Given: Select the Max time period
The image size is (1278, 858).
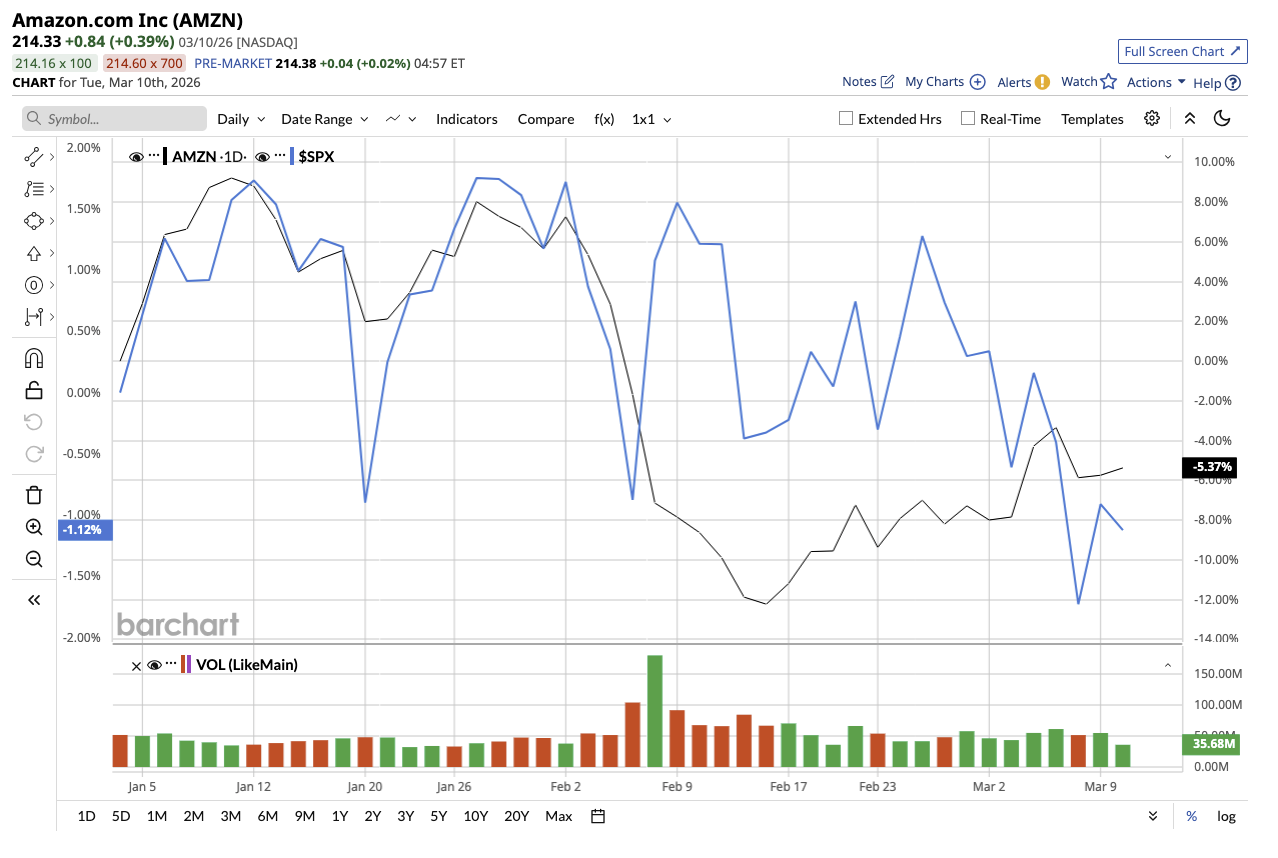Looking at the screenshot, I should tap(559, 816).
